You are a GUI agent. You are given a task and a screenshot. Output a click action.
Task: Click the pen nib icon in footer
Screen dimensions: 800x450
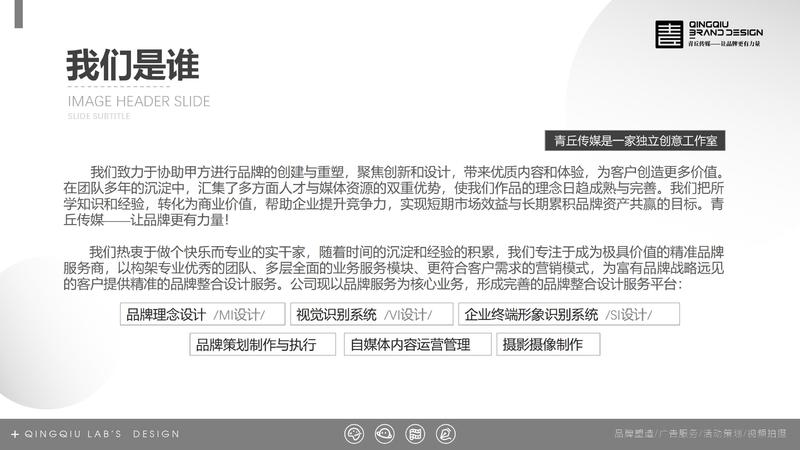(x=445, y=434)
